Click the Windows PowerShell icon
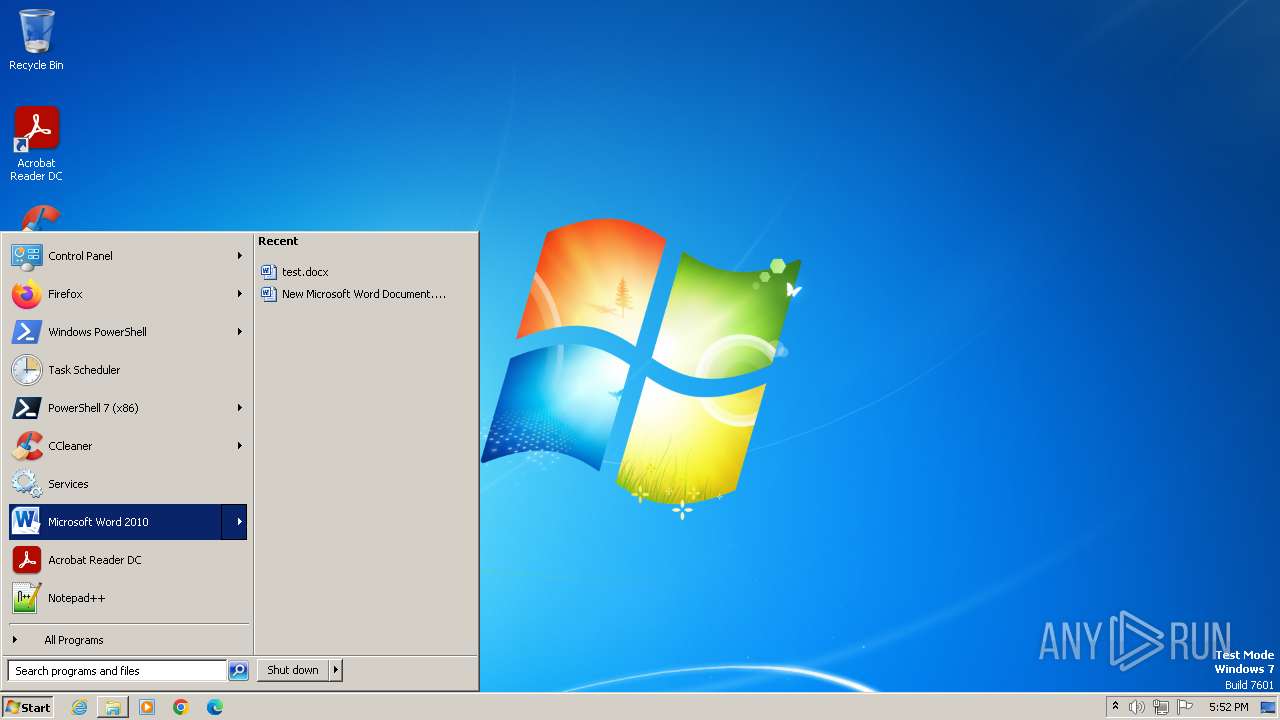The width and height of the screenshot is (1280, 720). click(x=27, y=332)
